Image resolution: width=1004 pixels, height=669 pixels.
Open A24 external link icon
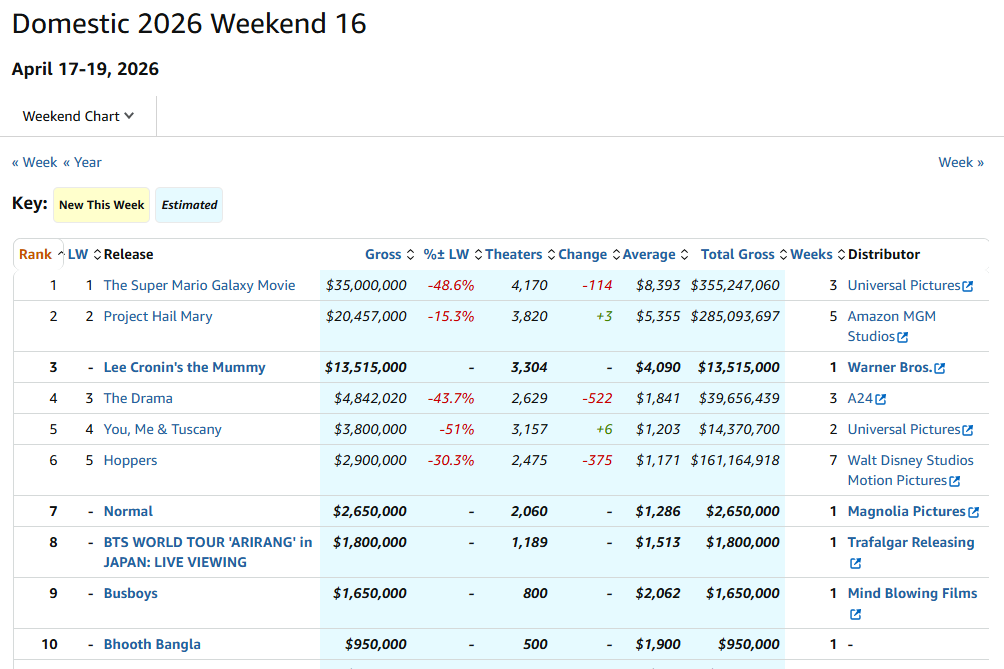pos(881,399)
